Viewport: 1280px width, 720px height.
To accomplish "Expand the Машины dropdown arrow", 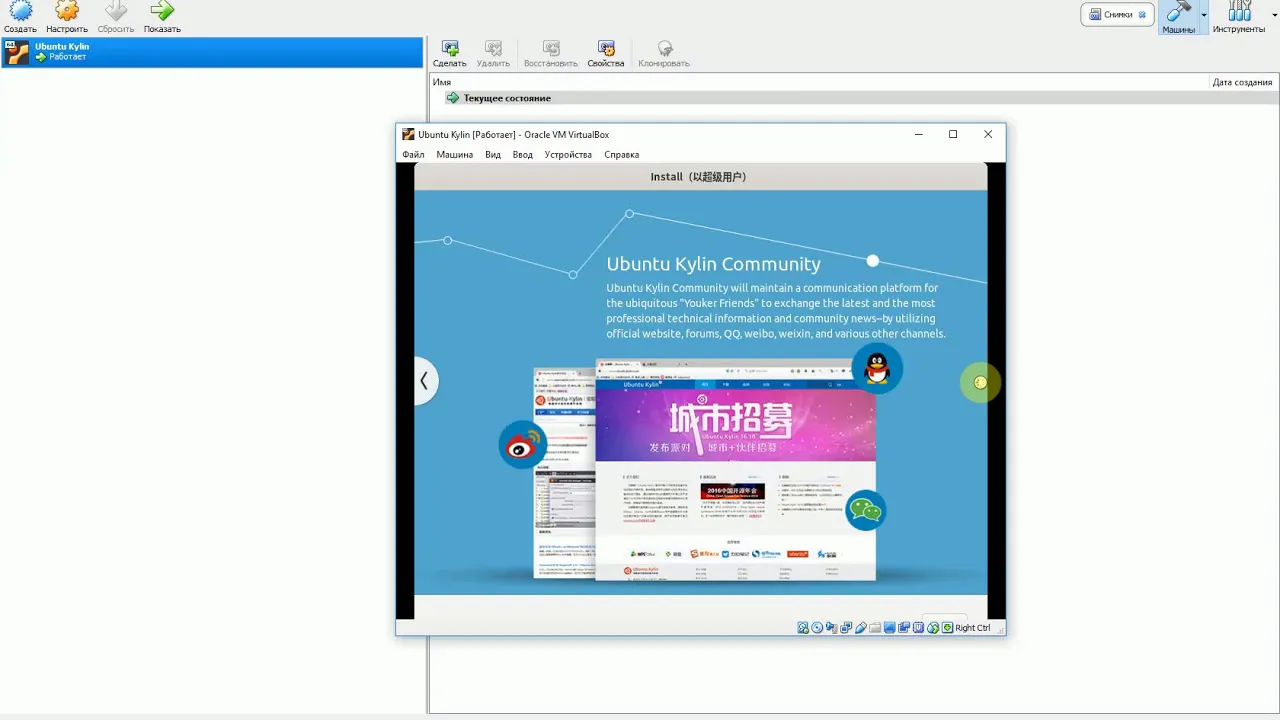I will coord(1204,15).
